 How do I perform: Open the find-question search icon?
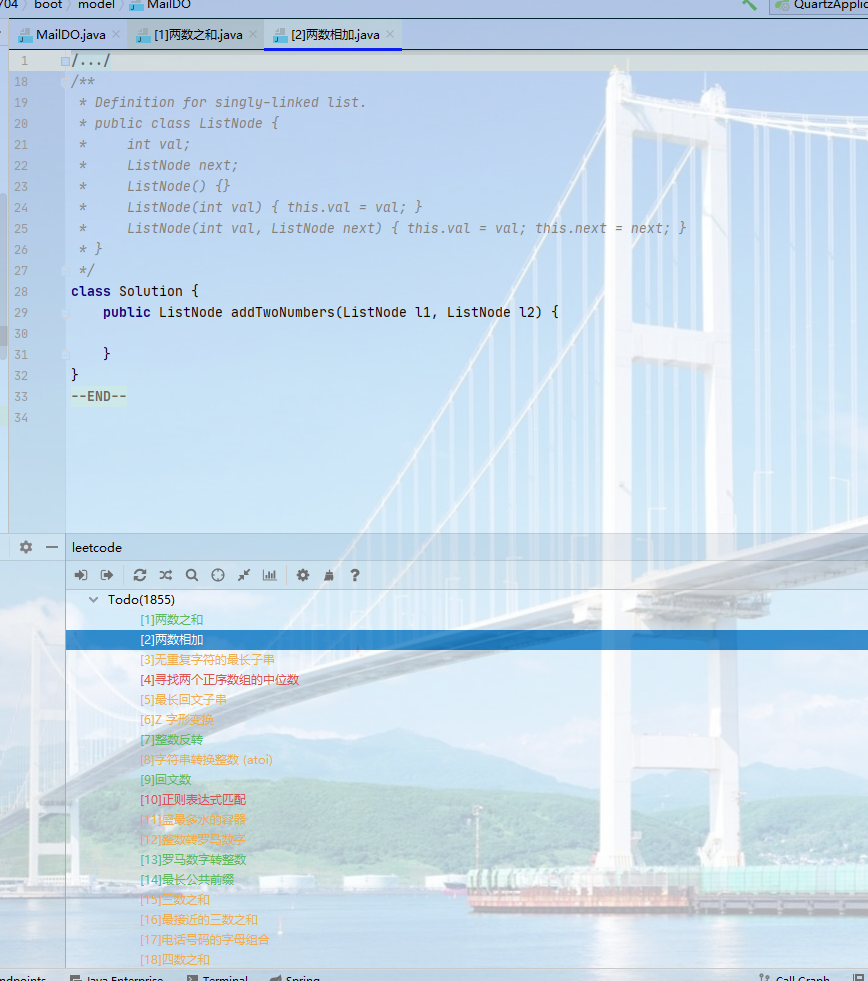(192, 575)
